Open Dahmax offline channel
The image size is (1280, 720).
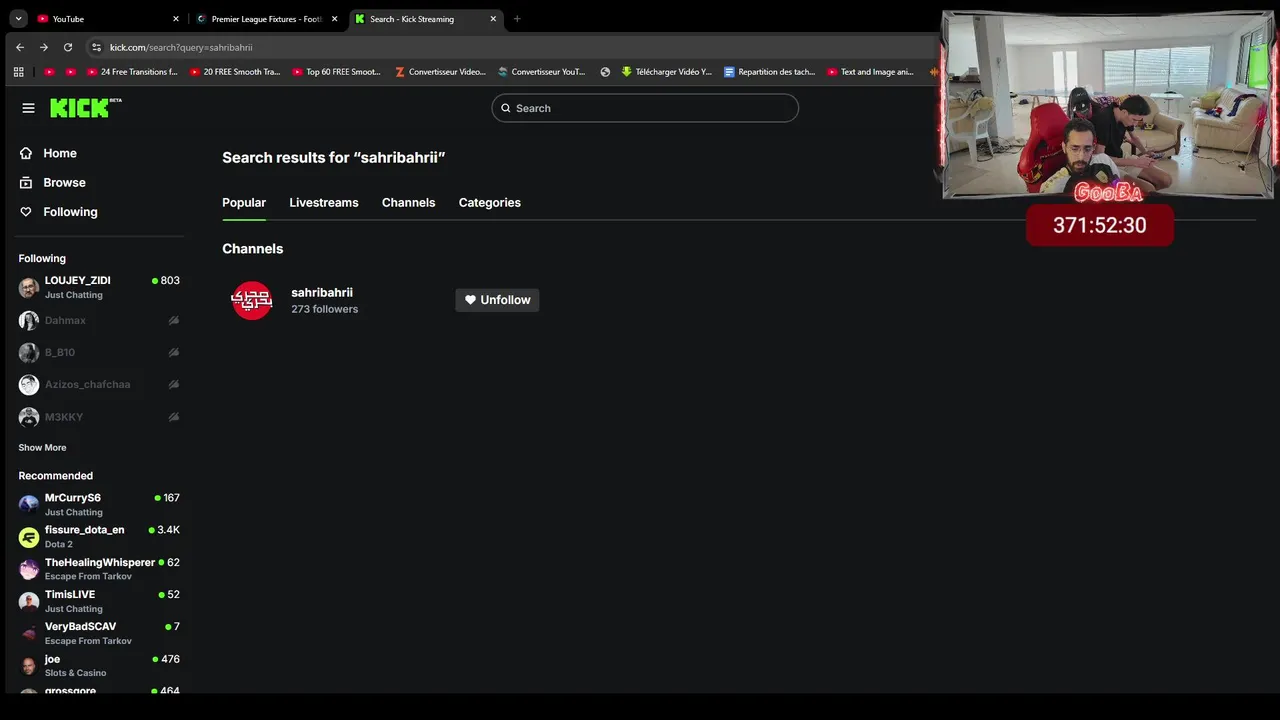(x=99, y=320)
